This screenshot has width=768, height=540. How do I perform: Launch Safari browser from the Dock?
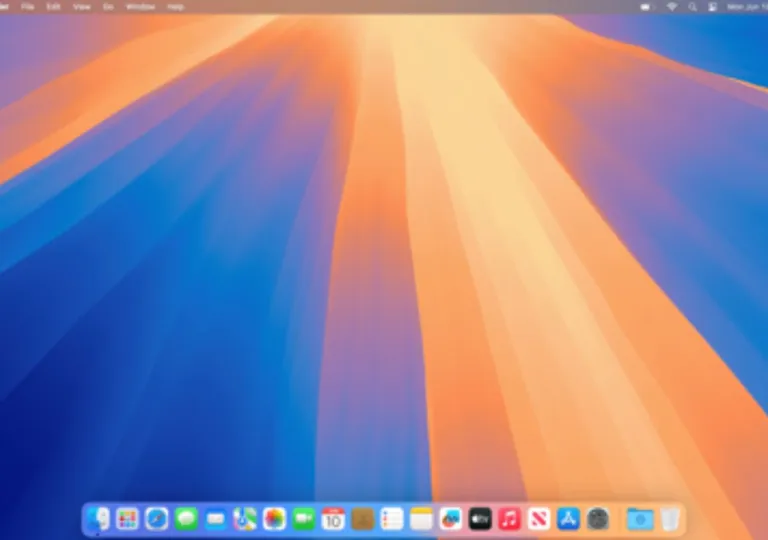pos(157,518)
